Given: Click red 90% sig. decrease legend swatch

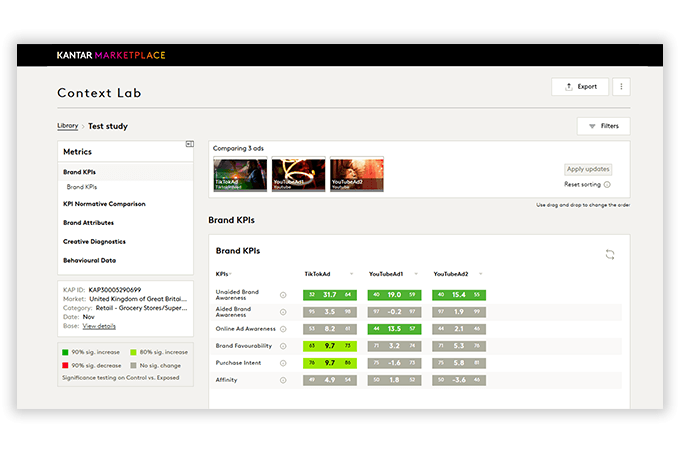Looking at the screenshot, I should (65, 365).
